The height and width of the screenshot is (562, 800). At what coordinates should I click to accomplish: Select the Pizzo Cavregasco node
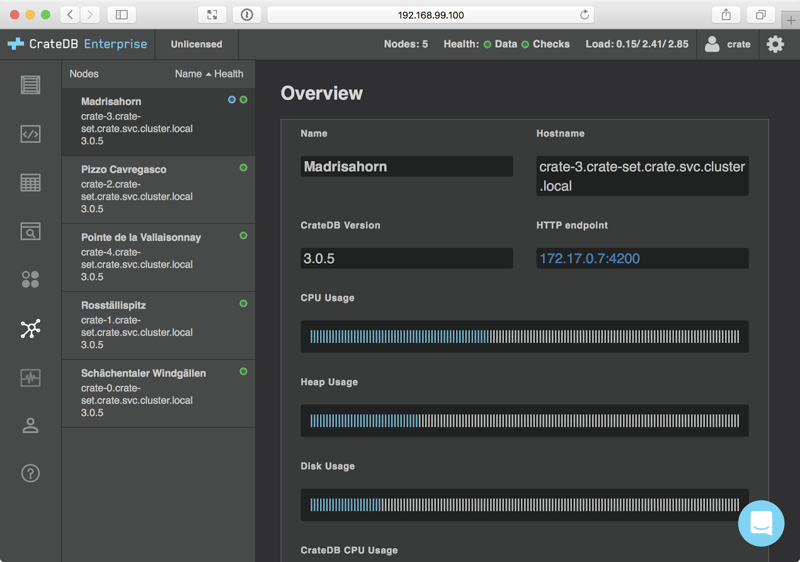click(x=158, y=190)
